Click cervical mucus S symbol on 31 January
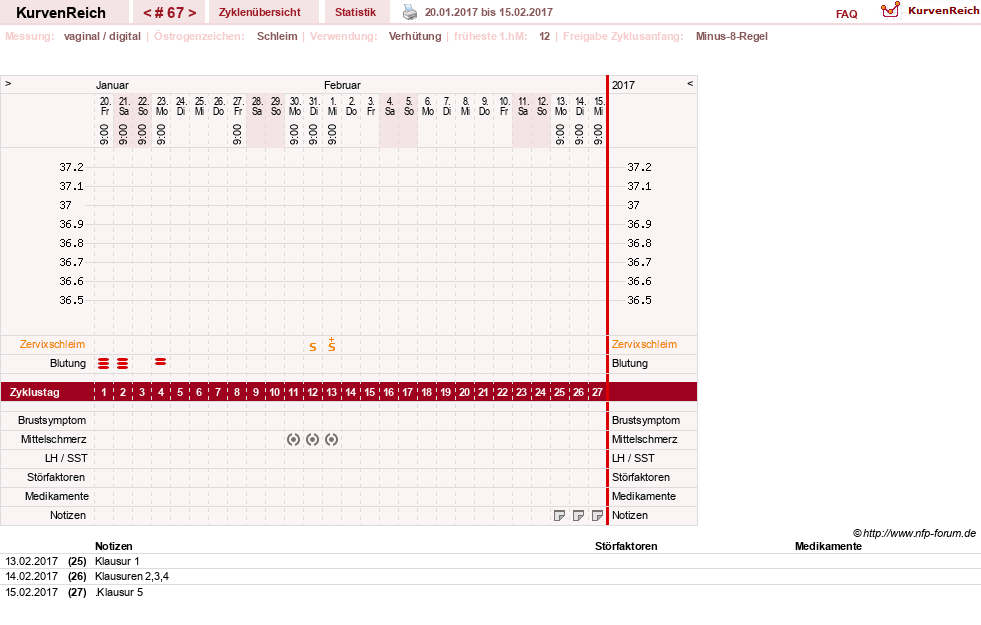981x625 pixels. click(x=313, y=347)
